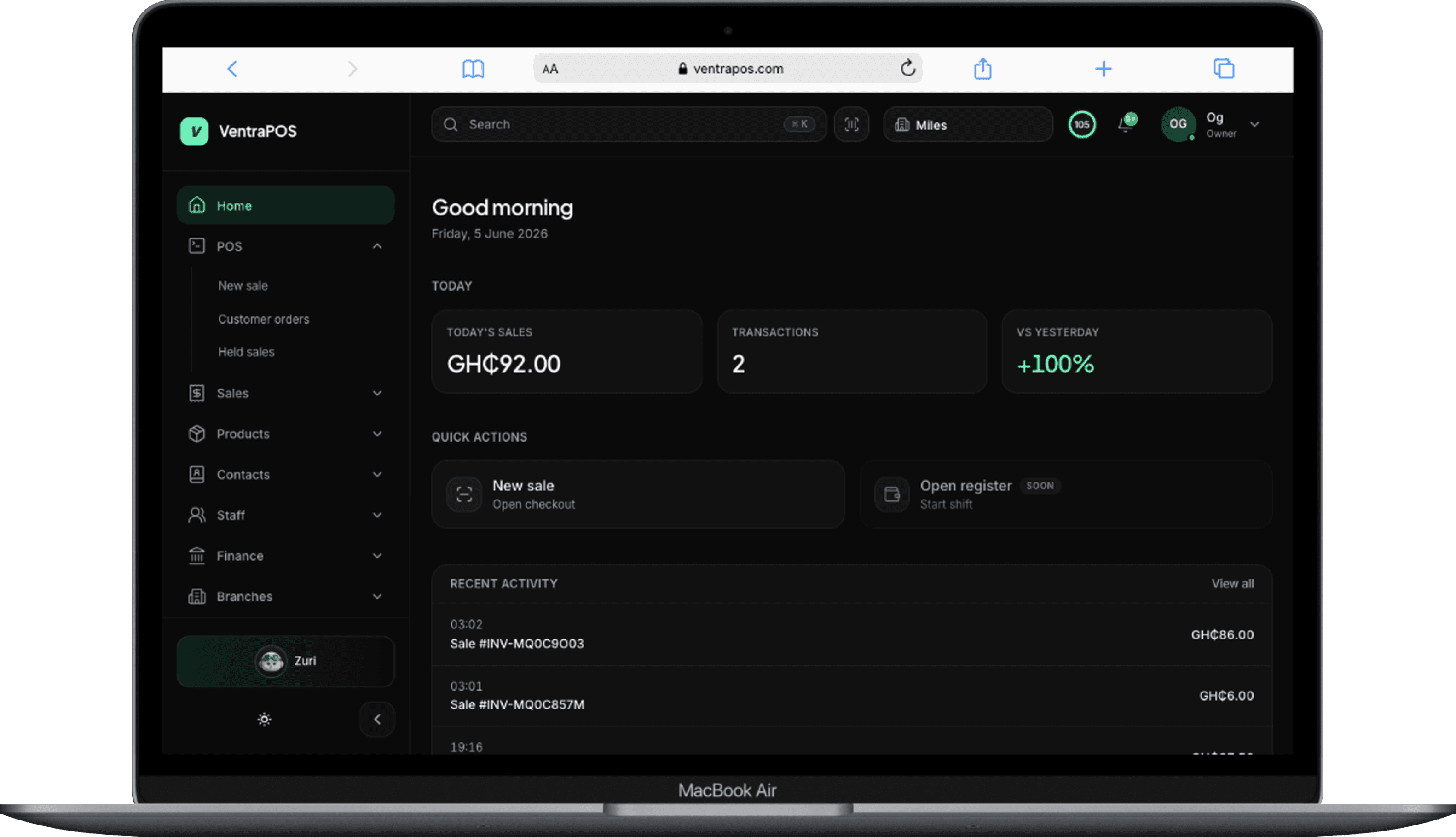The height and width of the screenshot is (837, 1456).
Task: Collapse the sidebar with the chevron button
Action: [x=377, y=719]
